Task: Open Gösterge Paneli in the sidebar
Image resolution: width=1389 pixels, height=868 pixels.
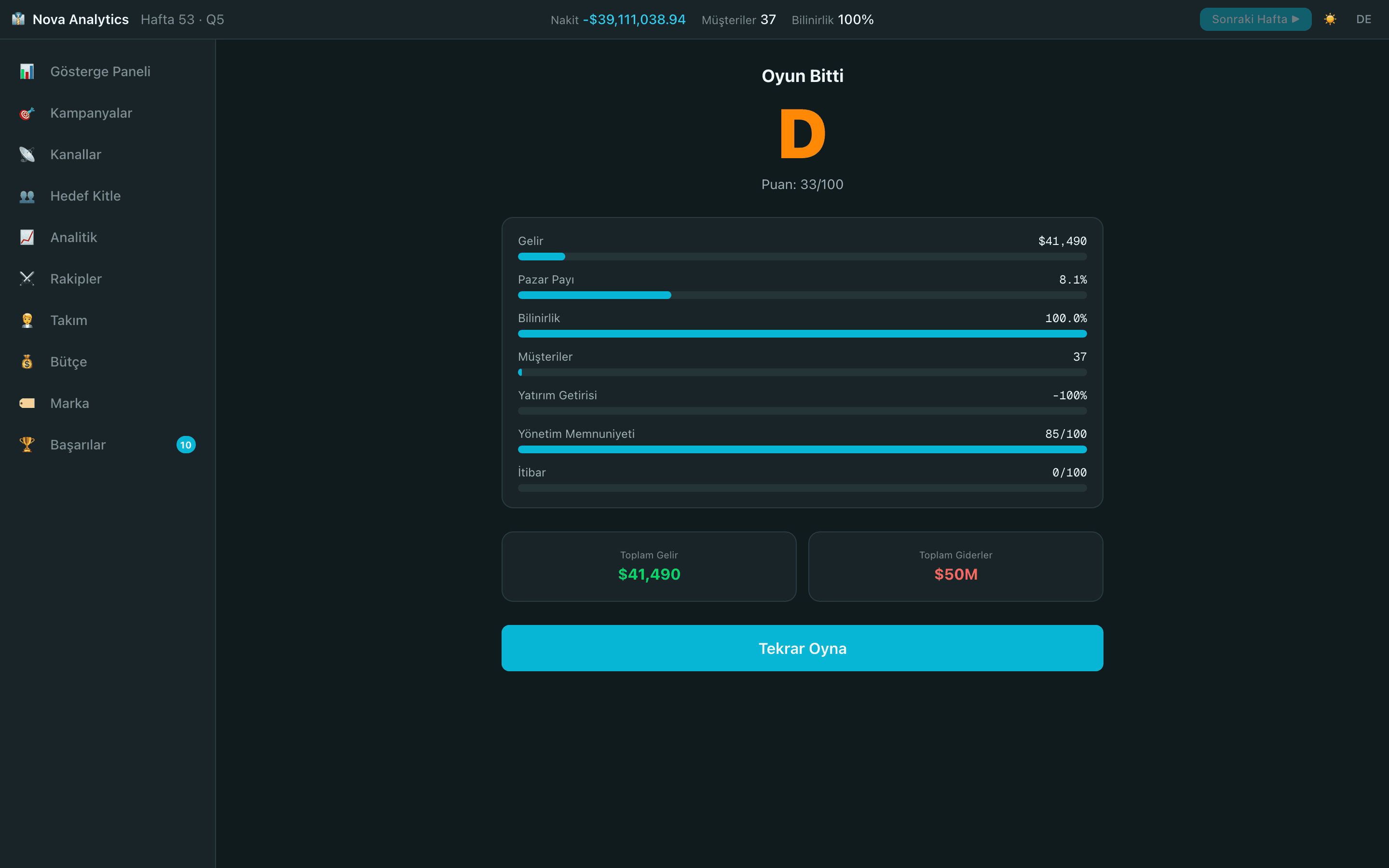Action: click(x=108, y=71)
